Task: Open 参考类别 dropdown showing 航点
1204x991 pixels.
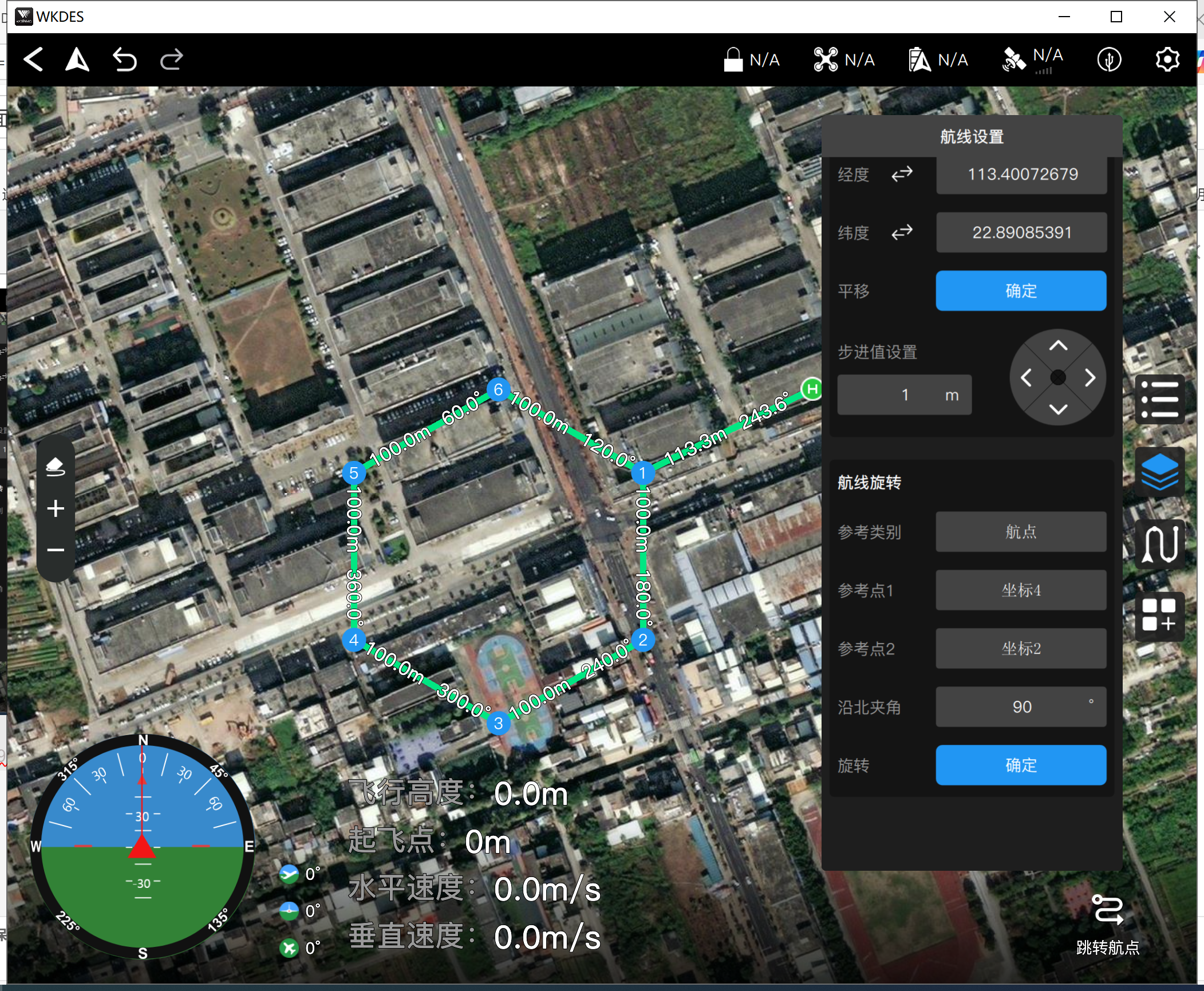Action: click(1020, 532)
